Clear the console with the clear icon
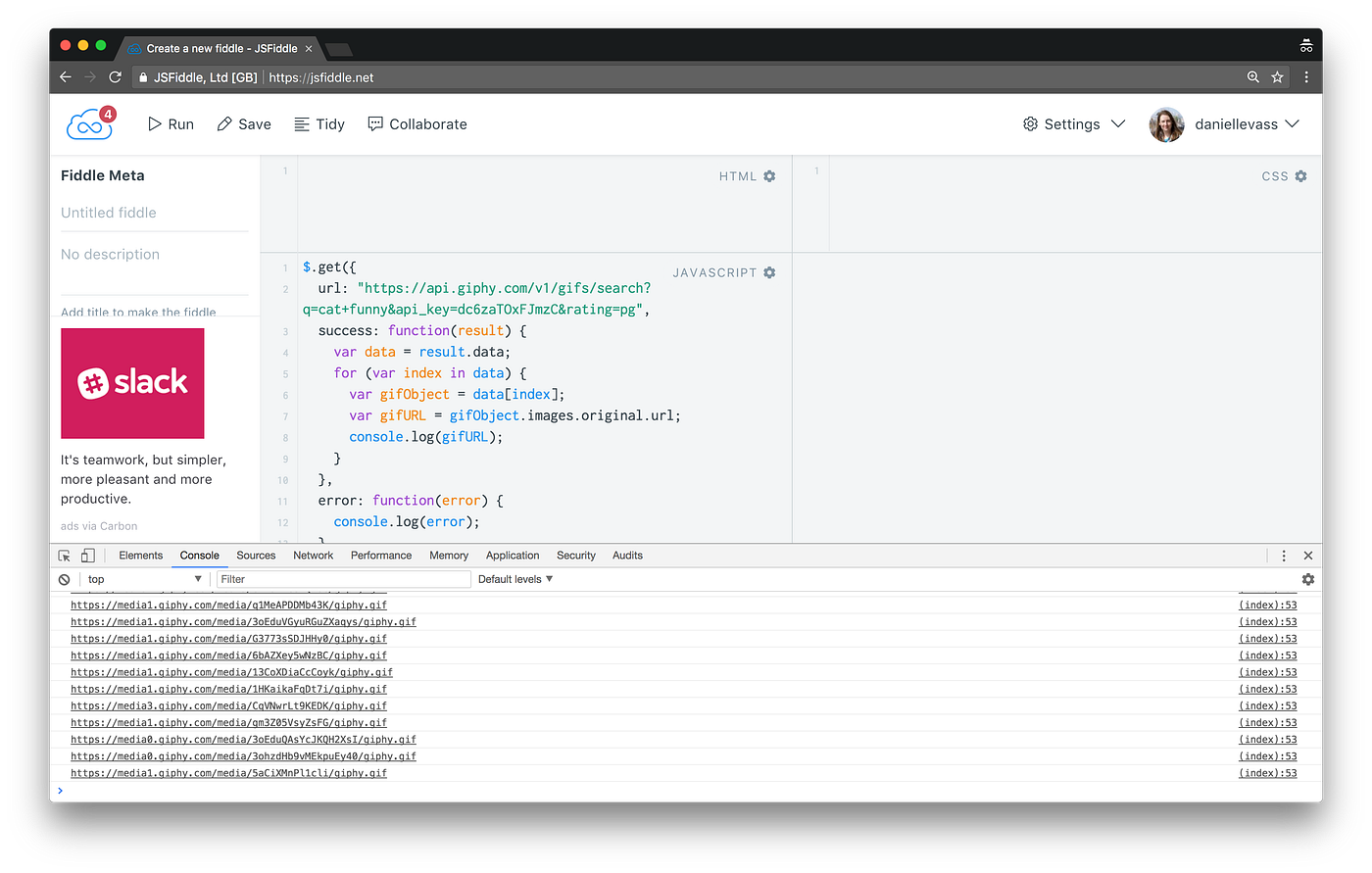1372x873 pixels. coord(64,578)
